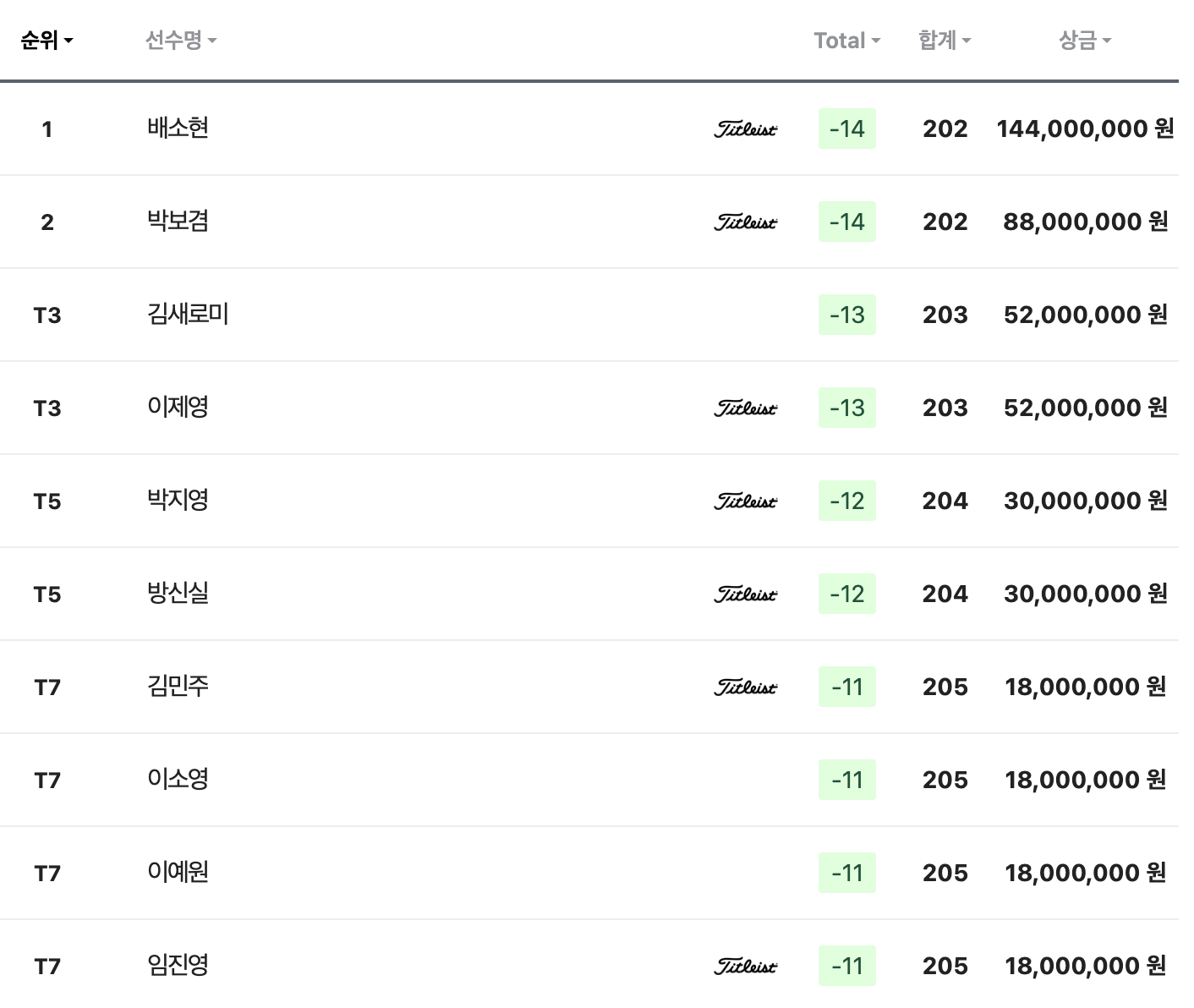
Task: Click the Titleist logo in 임진영's row
Action: pos(744,965)
